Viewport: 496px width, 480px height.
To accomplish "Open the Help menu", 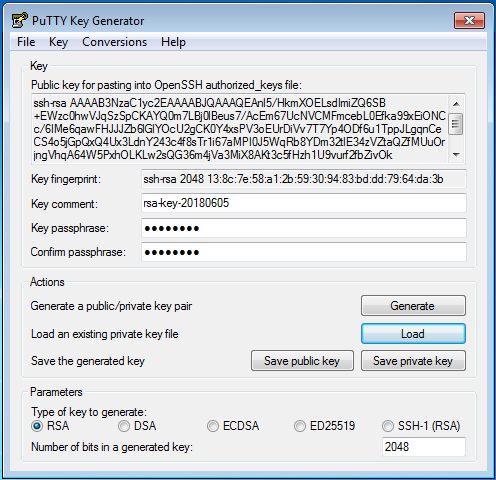I will (173, 42).
